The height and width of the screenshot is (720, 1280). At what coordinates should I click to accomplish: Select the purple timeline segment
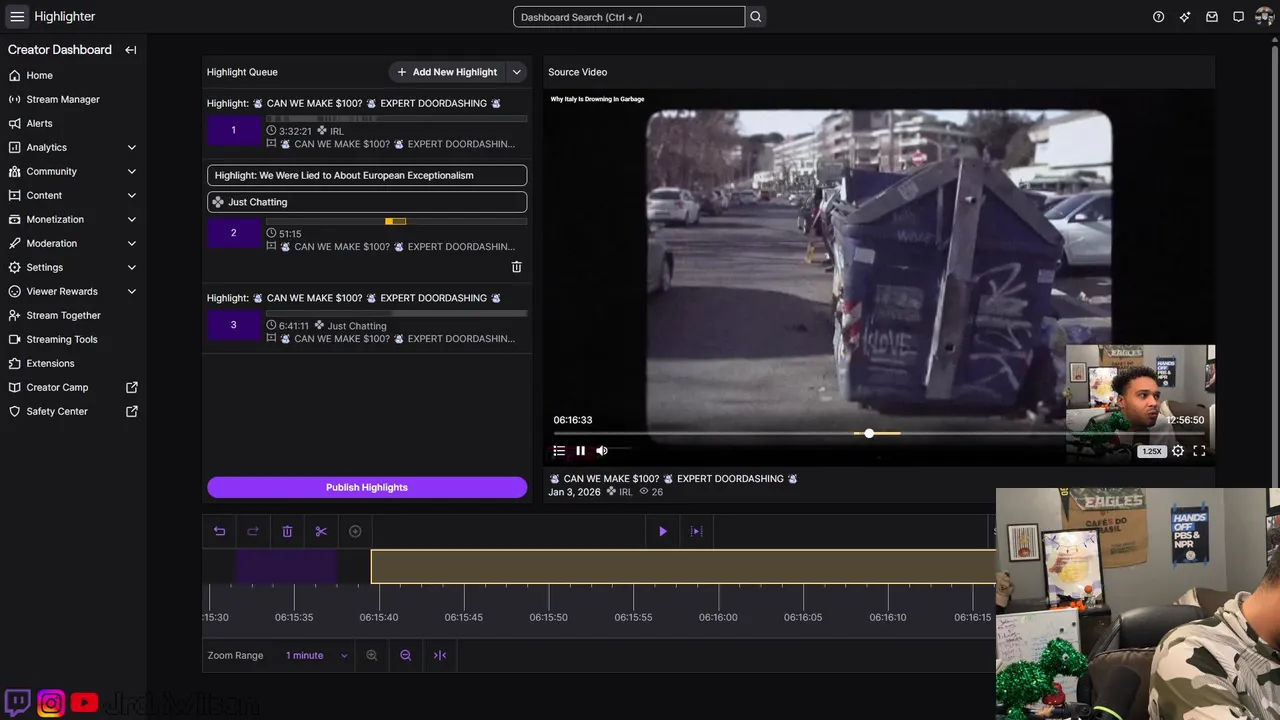coord(286,567)
